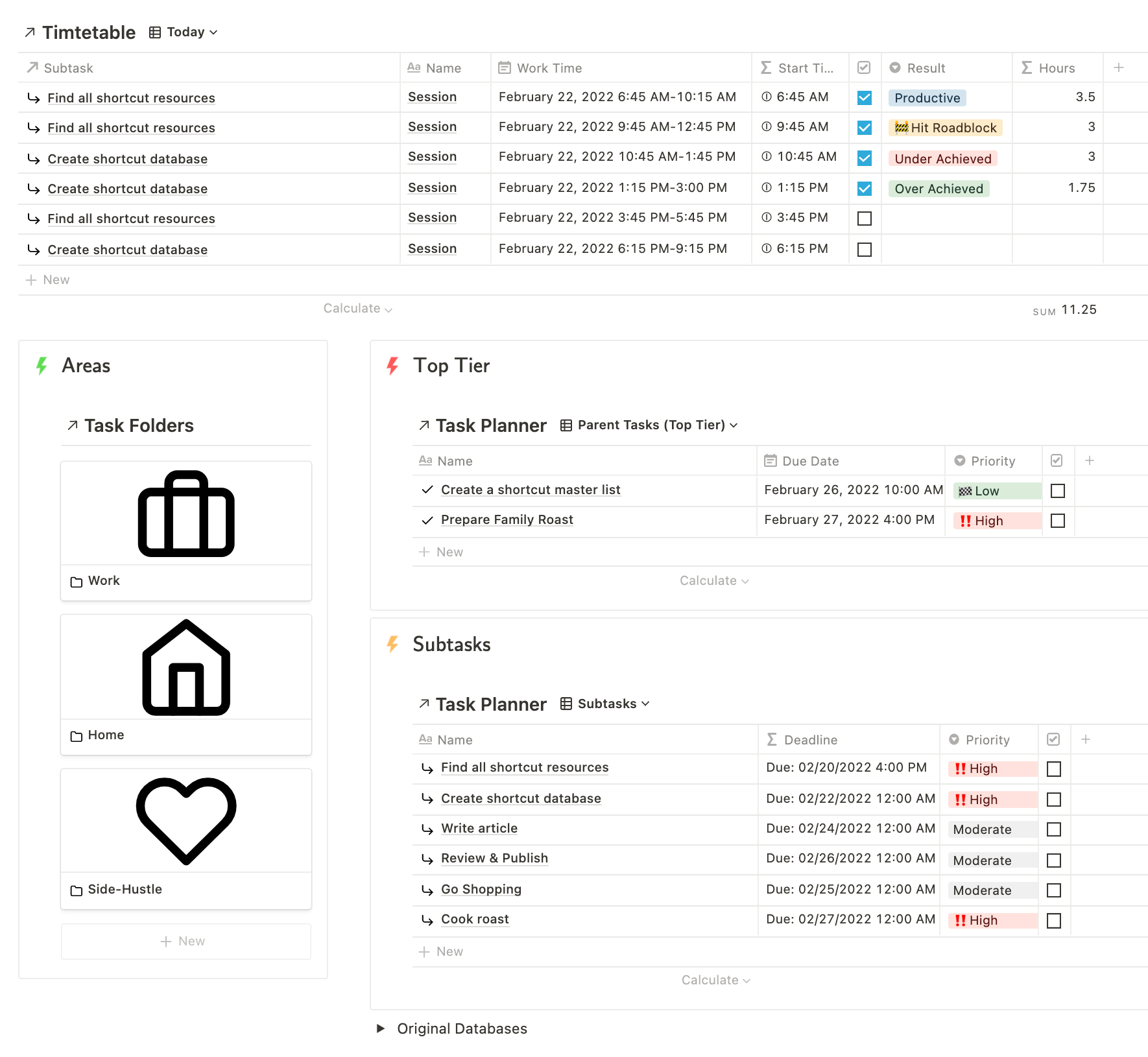The width and height of the screenshot is (1148, 1057).
Task: Select the Side-Hustle heart icon card
Action: tap(185, 820)
